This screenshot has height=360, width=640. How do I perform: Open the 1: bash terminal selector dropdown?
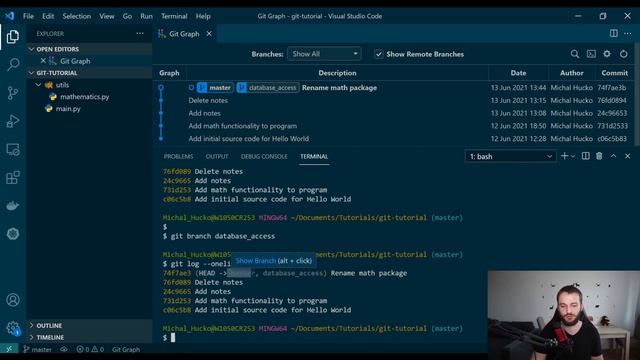[x=510, y=156]
